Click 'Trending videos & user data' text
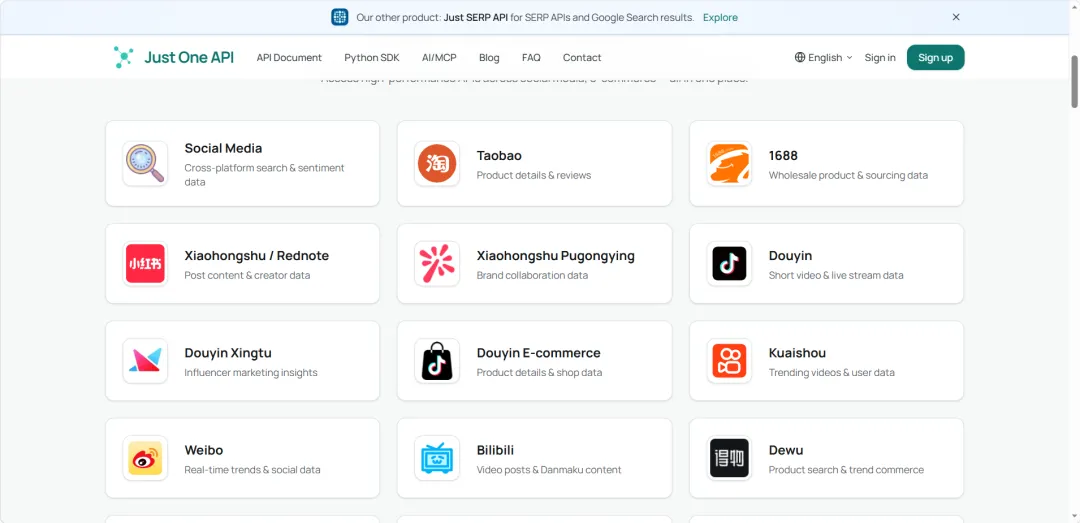This screenshot has width=1080, height=523. tap(832, 372)
